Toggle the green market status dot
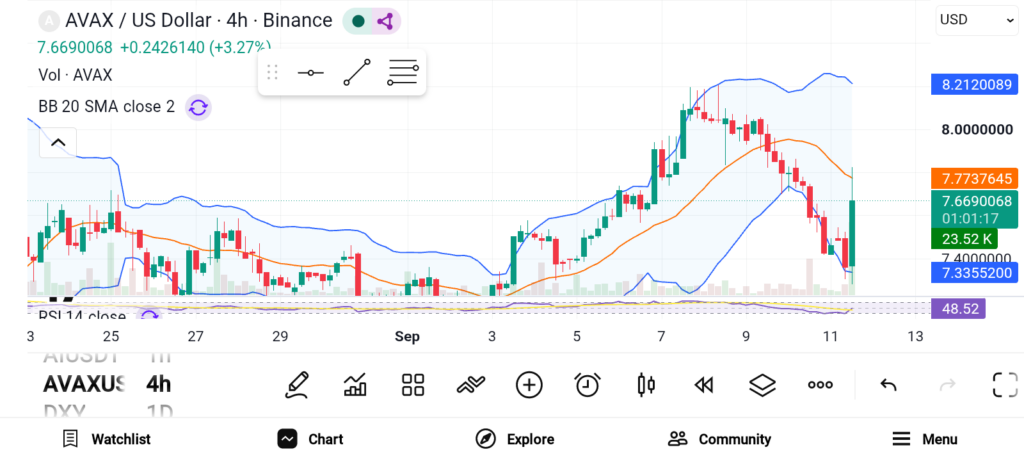Screen dimensions: 1024x461 [x=358, y=22]
